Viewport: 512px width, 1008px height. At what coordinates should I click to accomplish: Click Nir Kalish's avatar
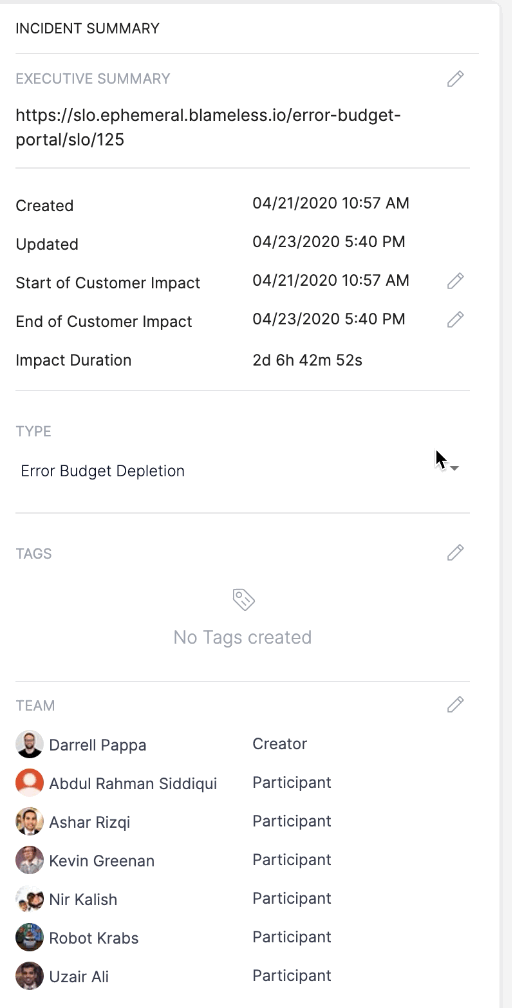(x=30, y=898)
